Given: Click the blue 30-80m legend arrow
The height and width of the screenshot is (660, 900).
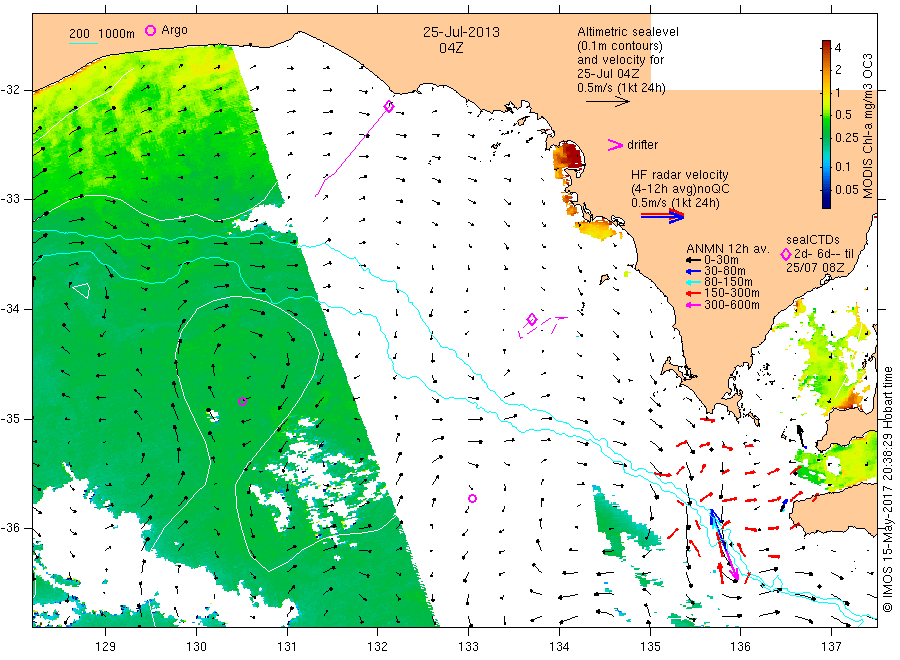Looking at the screenshot, I should 694,271.
